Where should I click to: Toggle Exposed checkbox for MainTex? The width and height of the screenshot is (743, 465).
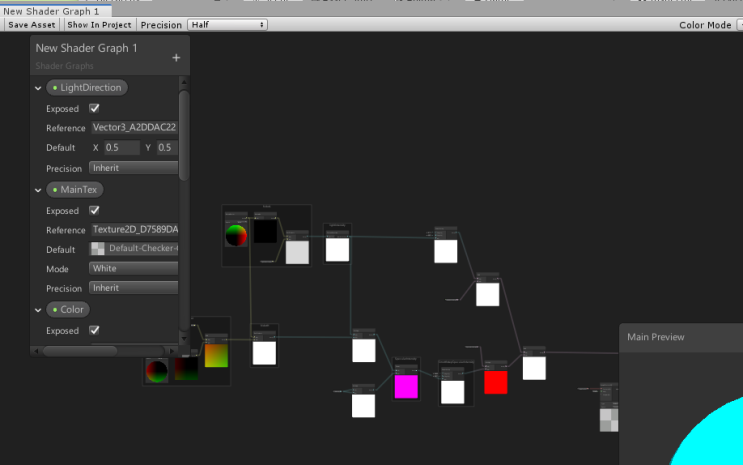click(94, 210)
